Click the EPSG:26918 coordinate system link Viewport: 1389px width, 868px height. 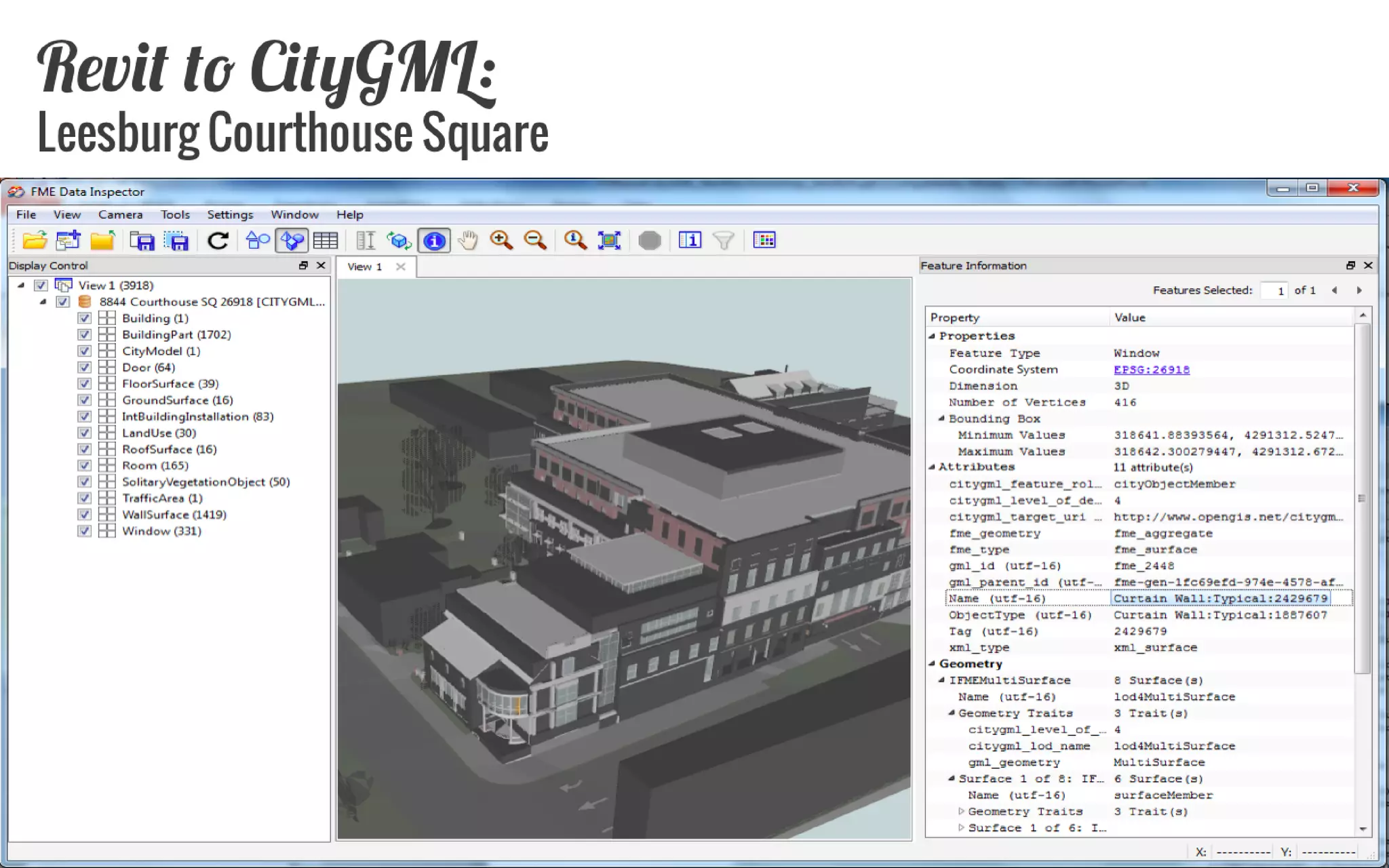(1151, 370)
